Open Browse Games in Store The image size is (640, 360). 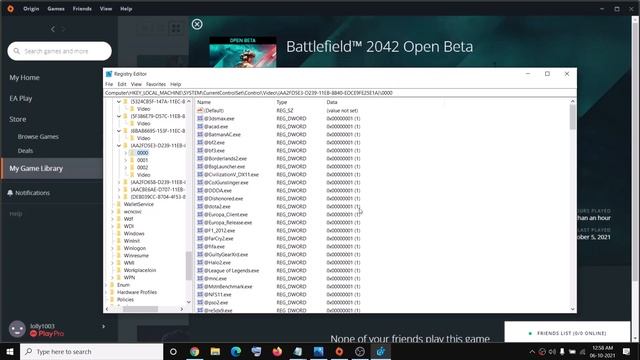point(38,137)
